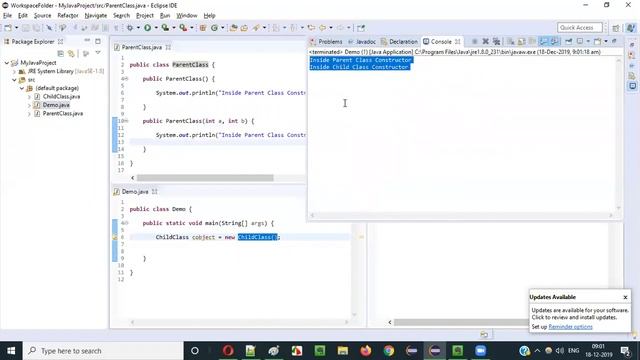Collapse the (default package) node
The image size is (640, 360).
22,88
